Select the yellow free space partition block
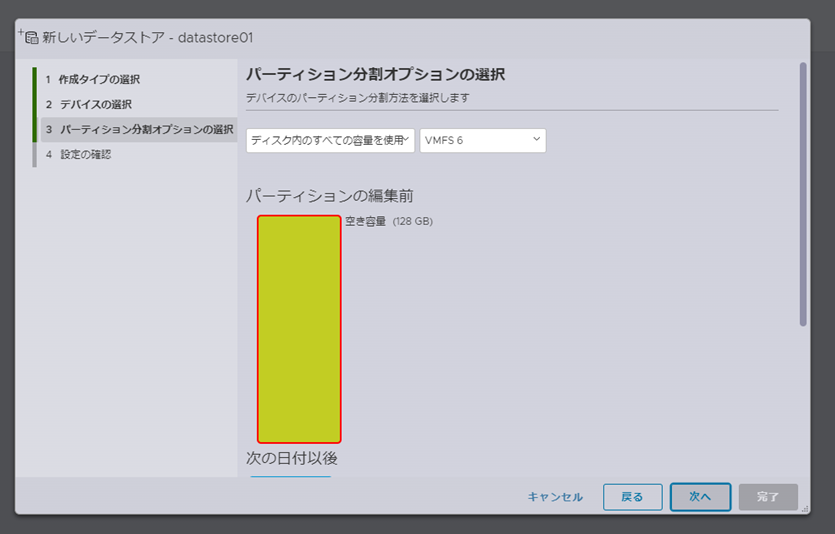This screenshot has width=835, height=534. tap(299, 329)
